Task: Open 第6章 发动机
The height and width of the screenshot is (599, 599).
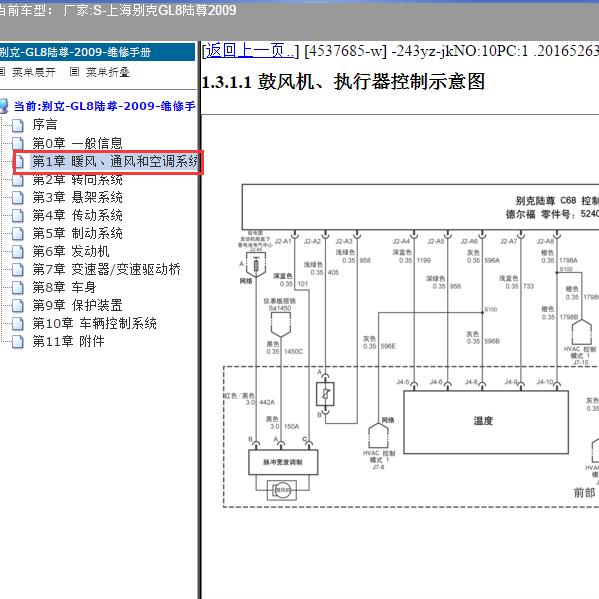Action: (x=71, y=251)
